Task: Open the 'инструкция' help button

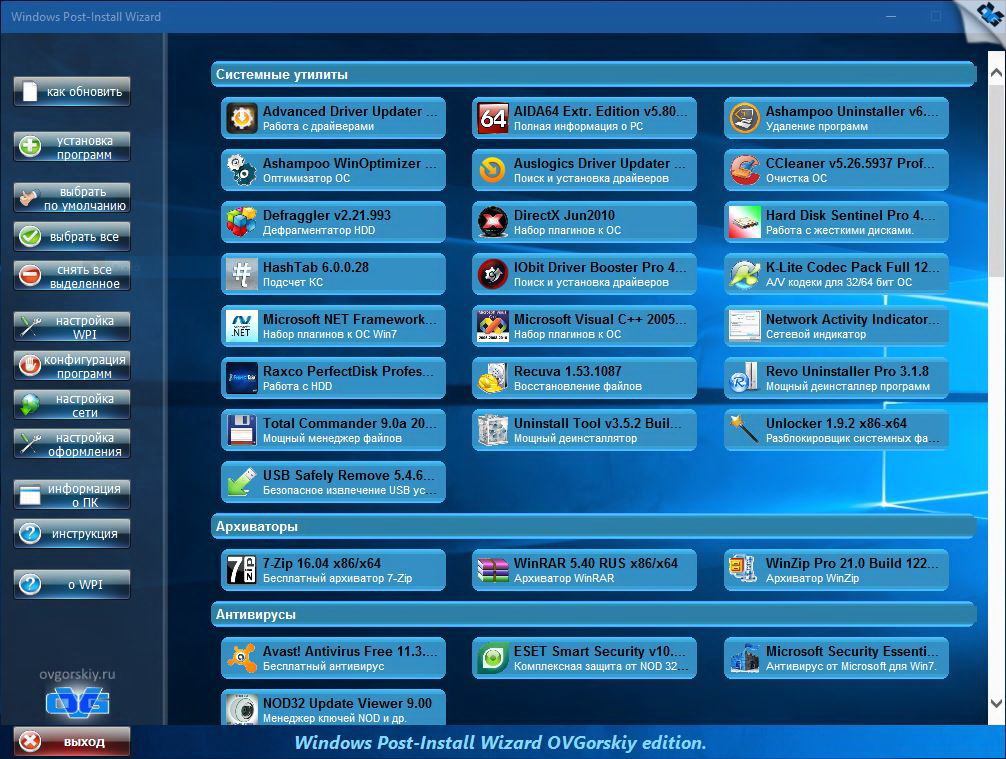Action: [x=72, y=534]
